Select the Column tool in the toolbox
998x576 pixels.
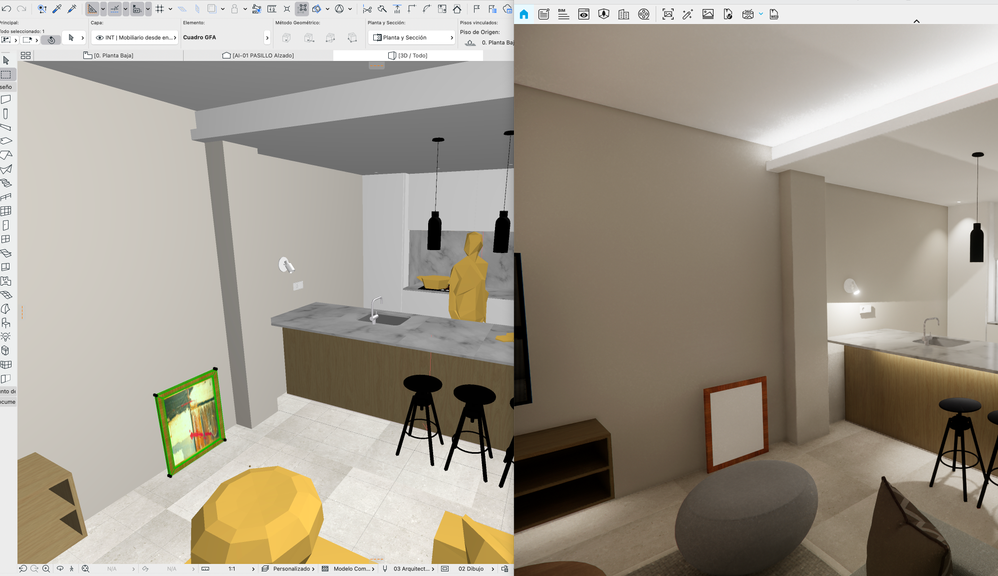[x=6, y=113]
